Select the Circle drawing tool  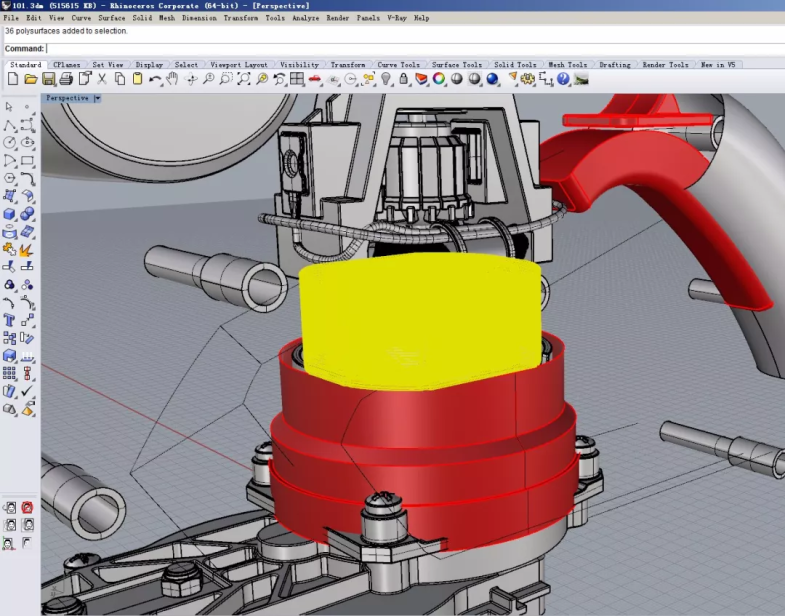10,143
